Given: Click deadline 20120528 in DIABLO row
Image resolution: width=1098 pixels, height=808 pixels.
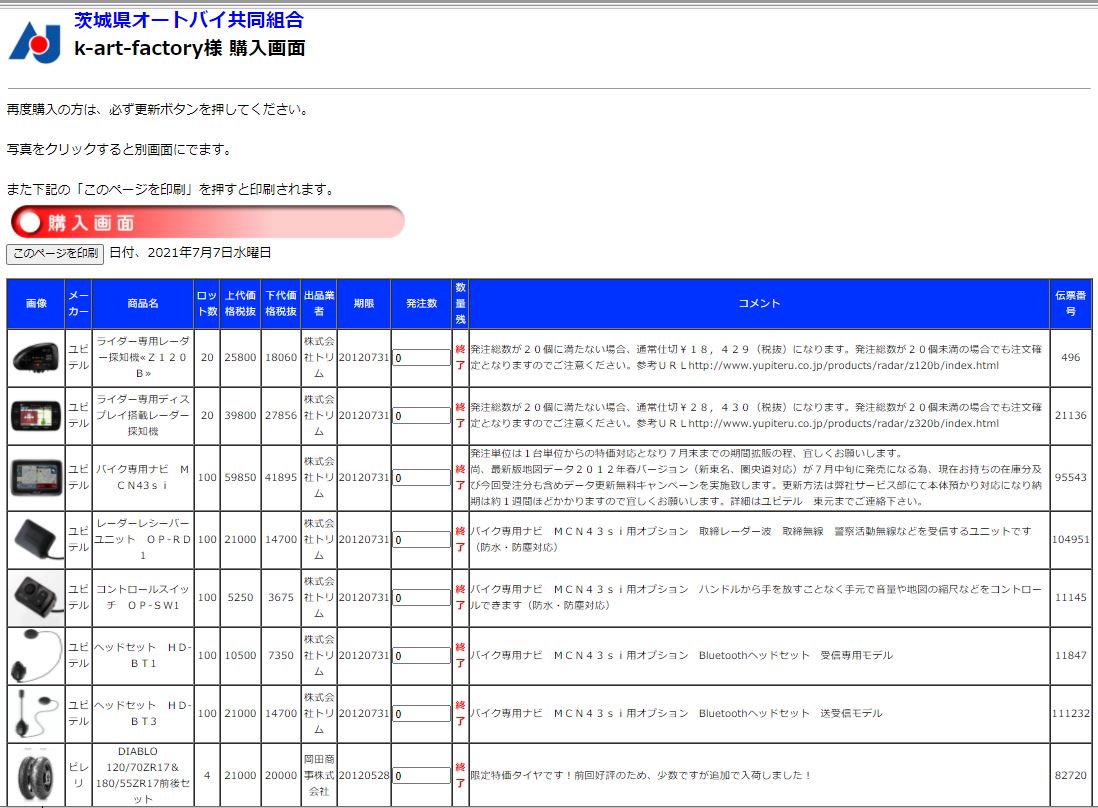Looking at the screenshot, I should coord(363,775).
